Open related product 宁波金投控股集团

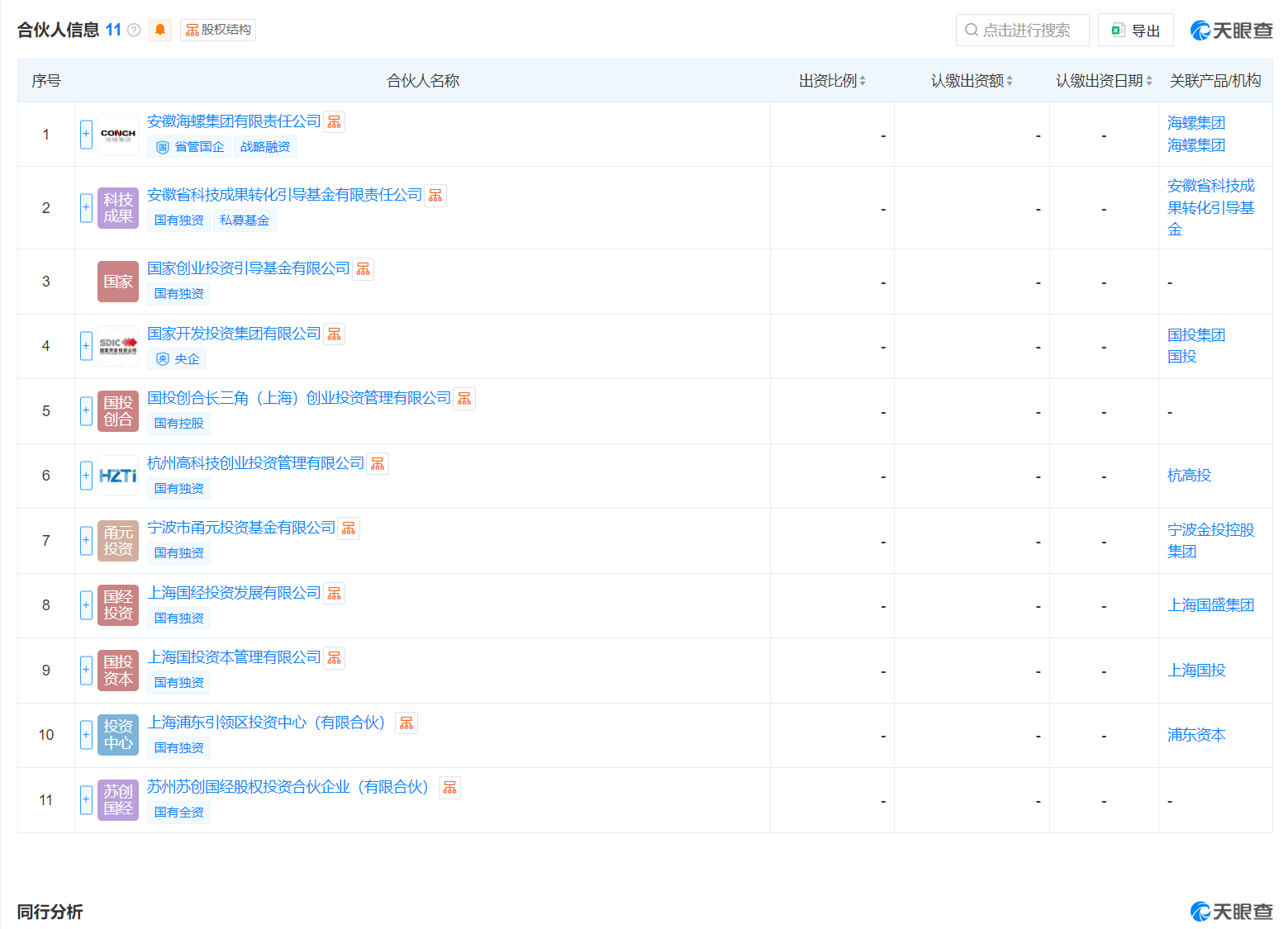[x=1210, y=541]
